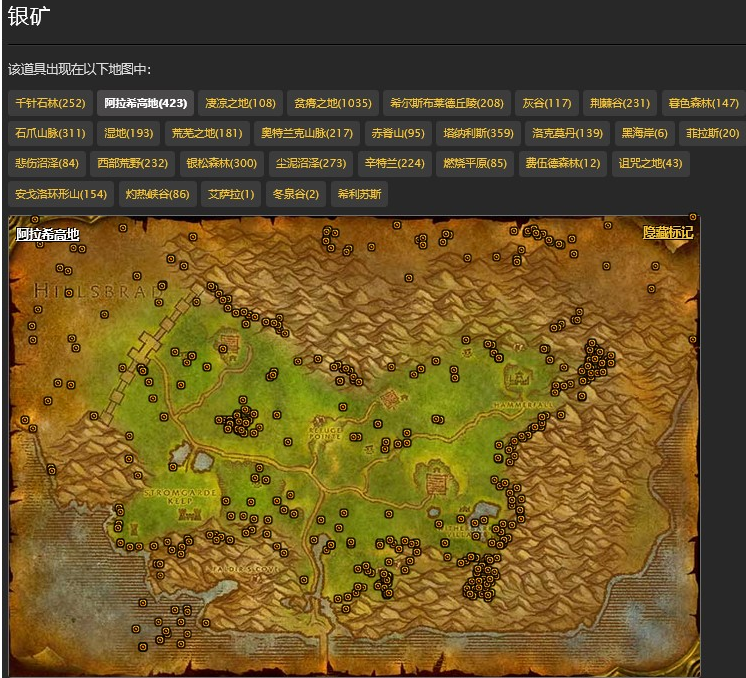The image size is (746, 678).
Task: Open the 阿拉希高地 map title link
Action: point(48,234)
